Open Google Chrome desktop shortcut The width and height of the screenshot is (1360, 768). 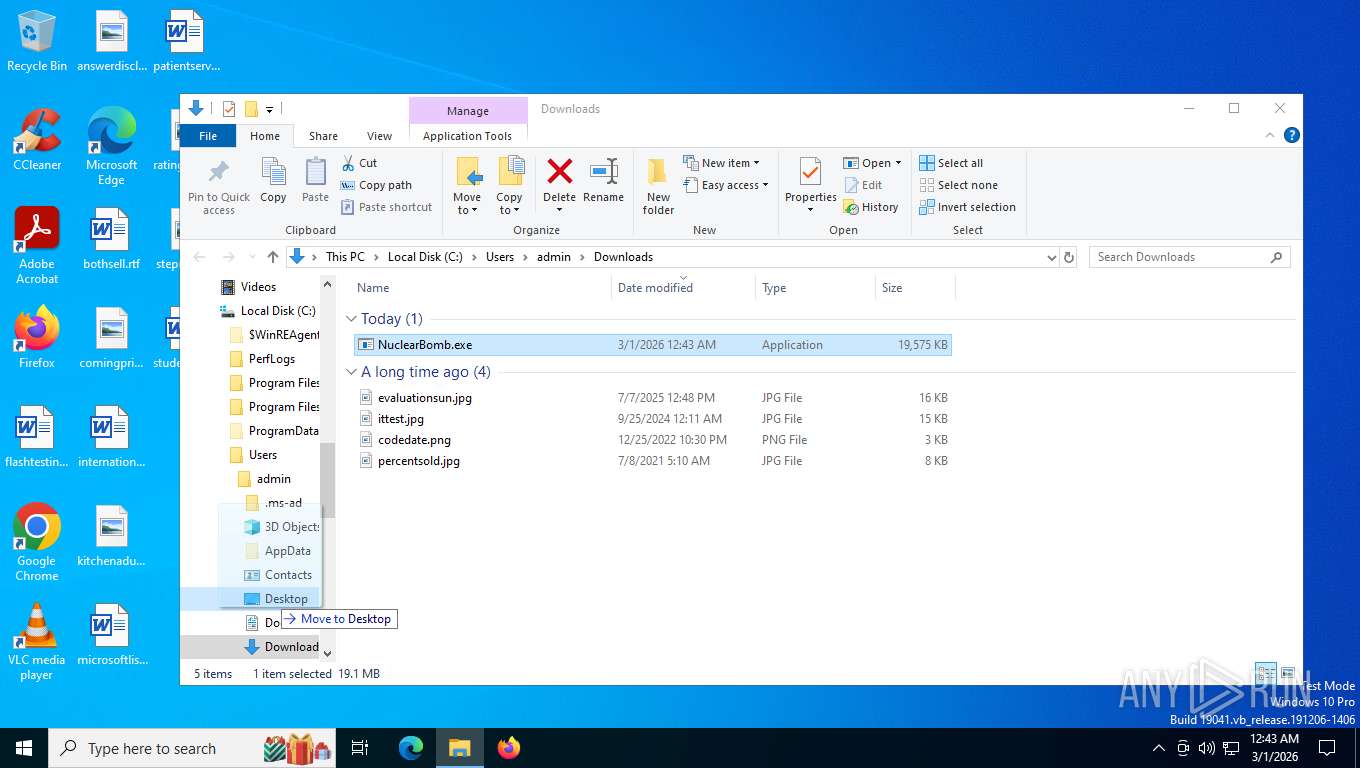37,542
